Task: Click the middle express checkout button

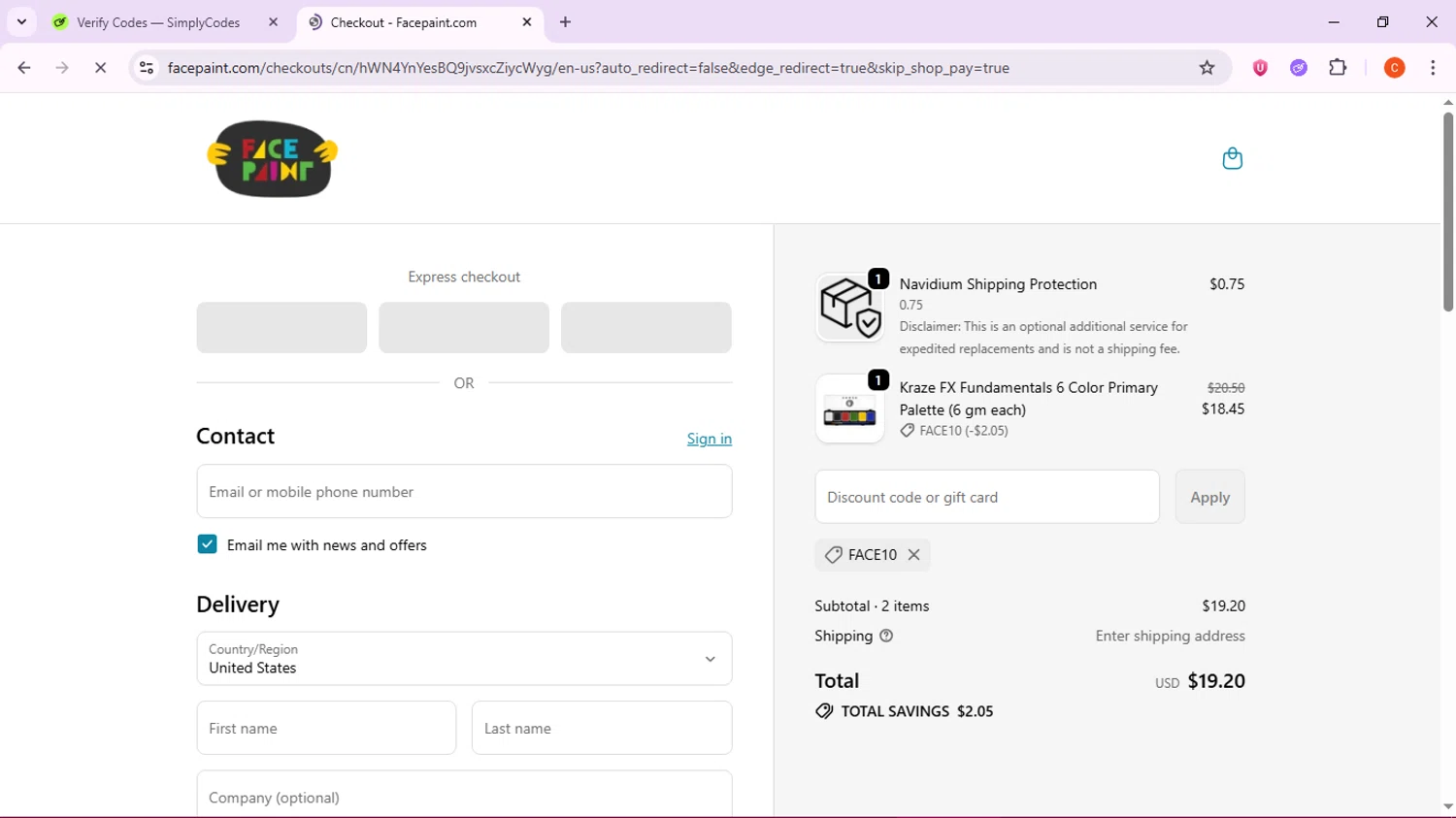Action: coord(464,327)
